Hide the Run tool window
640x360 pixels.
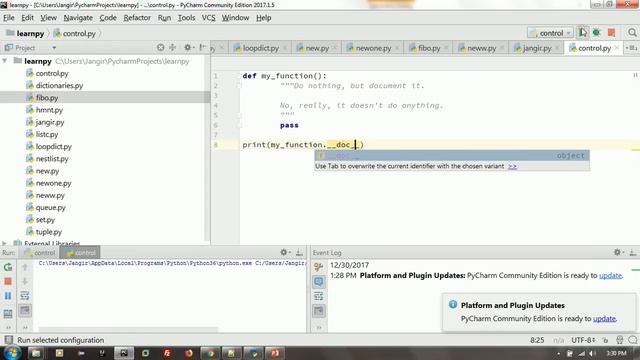(x=299, y=252)
